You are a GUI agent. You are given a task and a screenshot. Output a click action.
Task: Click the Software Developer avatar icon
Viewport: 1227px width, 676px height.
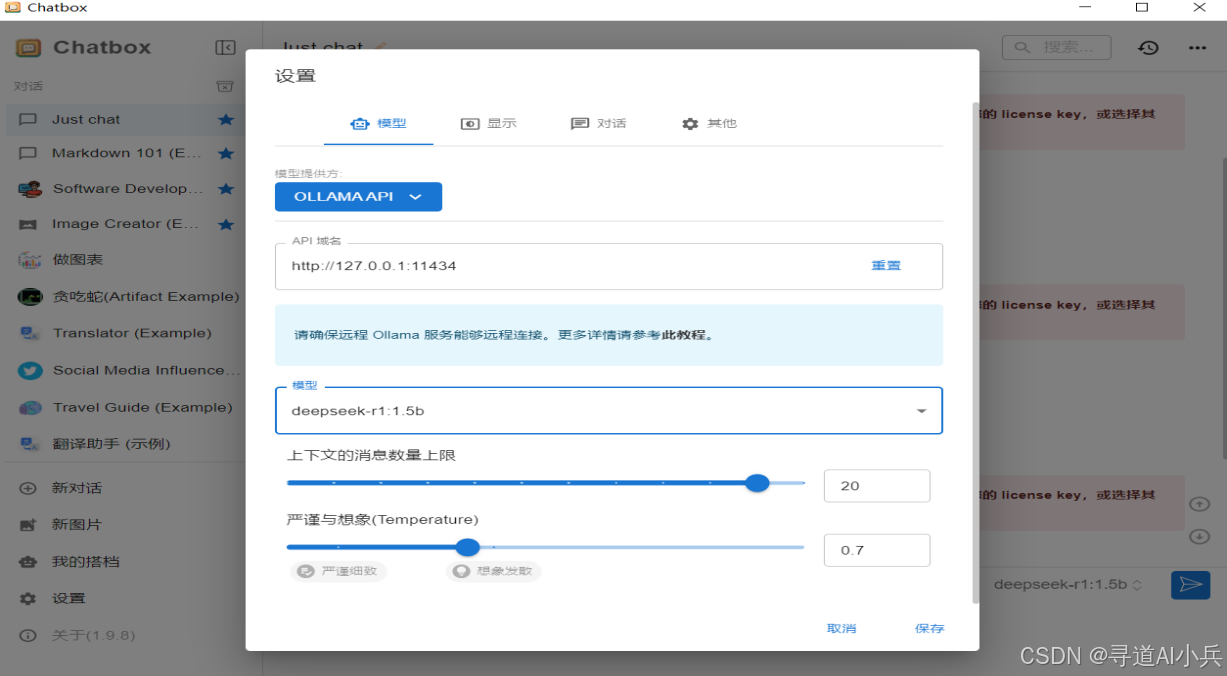[x=30, y=188]
